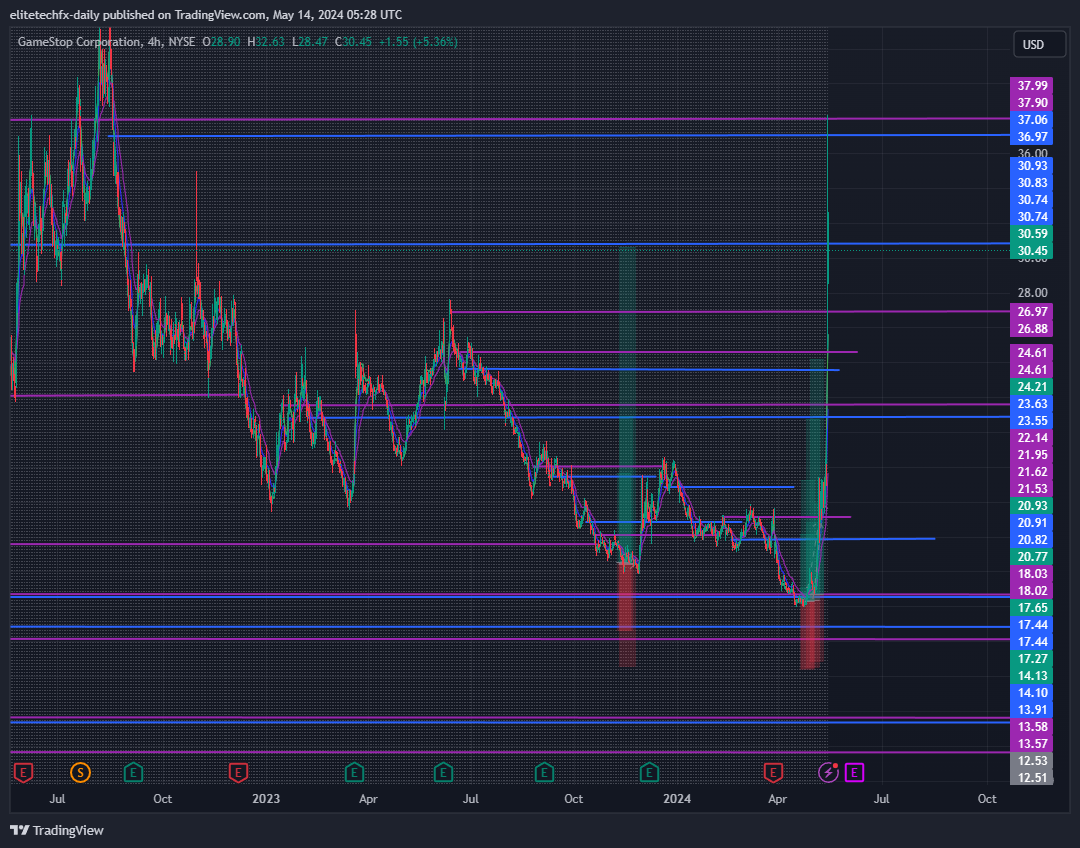Select the green 20.93 price label

(1032, 506)
